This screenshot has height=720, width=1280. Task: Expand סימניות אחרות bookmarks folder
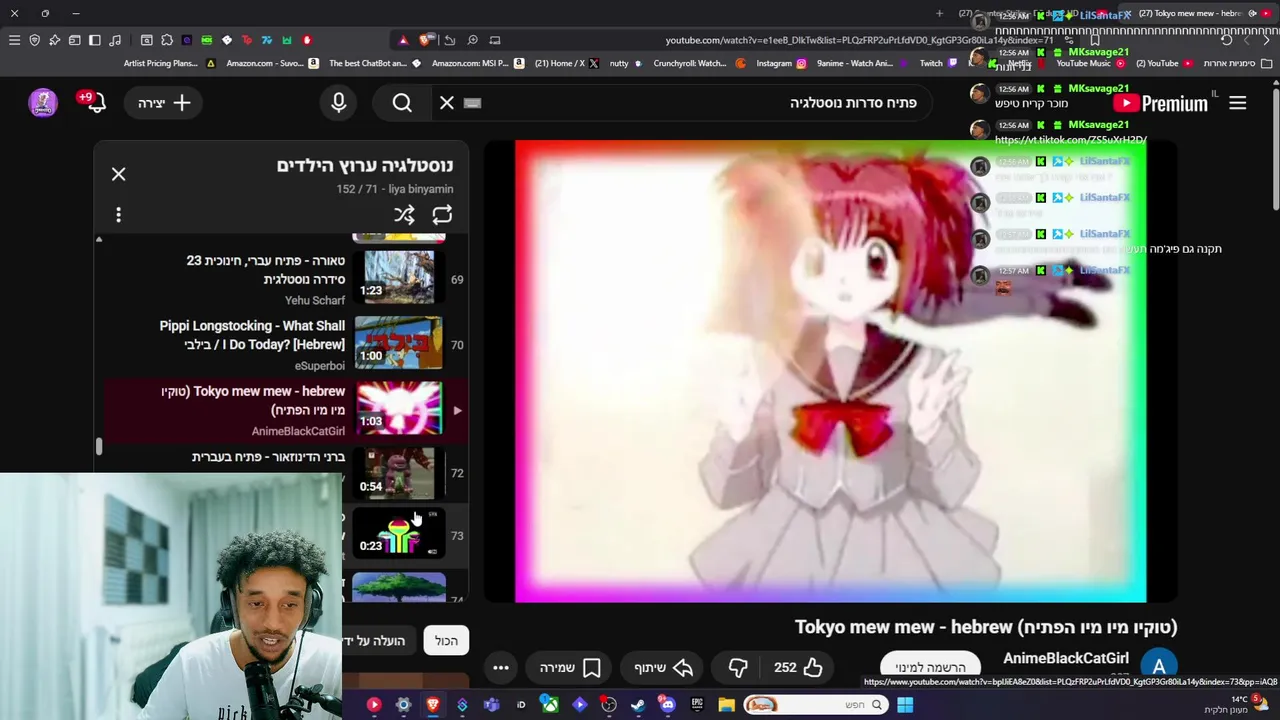(1236, 63)
